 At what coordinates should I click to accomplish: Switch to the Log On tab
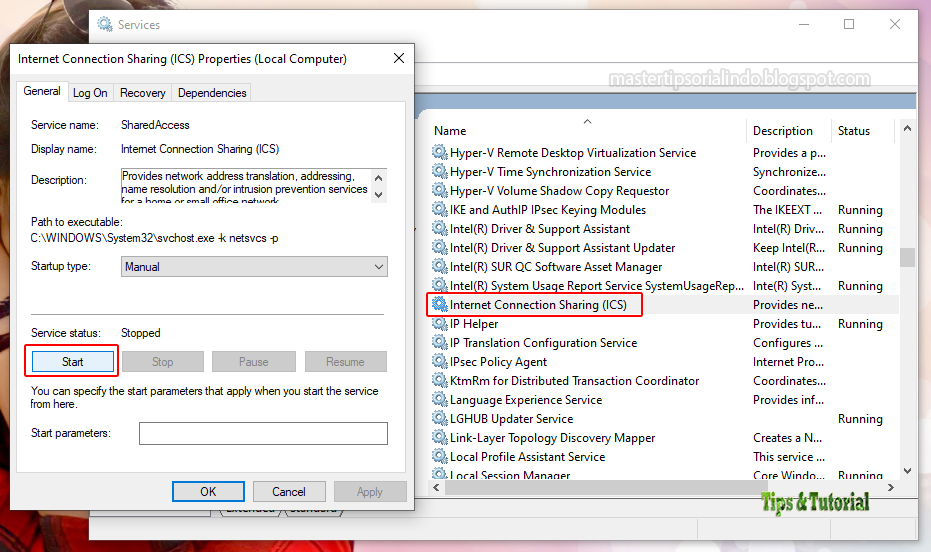point(90,93)
